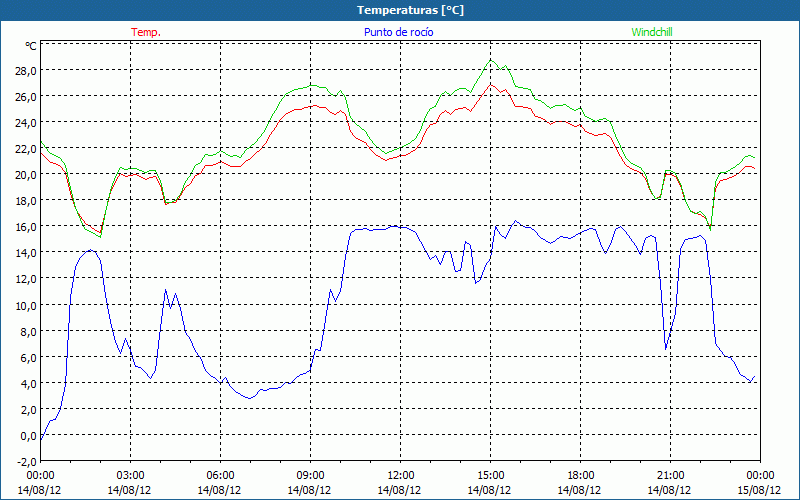
Task: Click the 18,0 y-axis value
Action: (x=26, y=200)
